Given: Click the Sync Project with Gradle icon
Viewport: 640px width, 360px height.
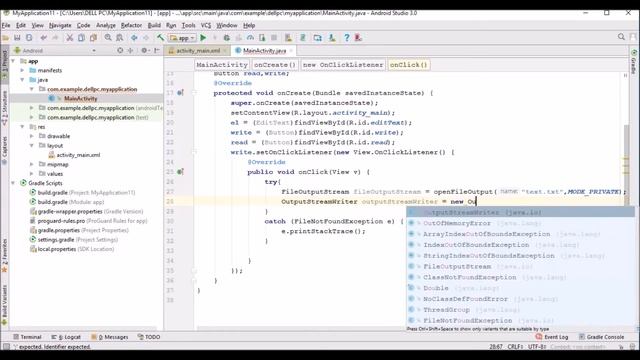Looking at the screenshot, I should tap(303, 38).
